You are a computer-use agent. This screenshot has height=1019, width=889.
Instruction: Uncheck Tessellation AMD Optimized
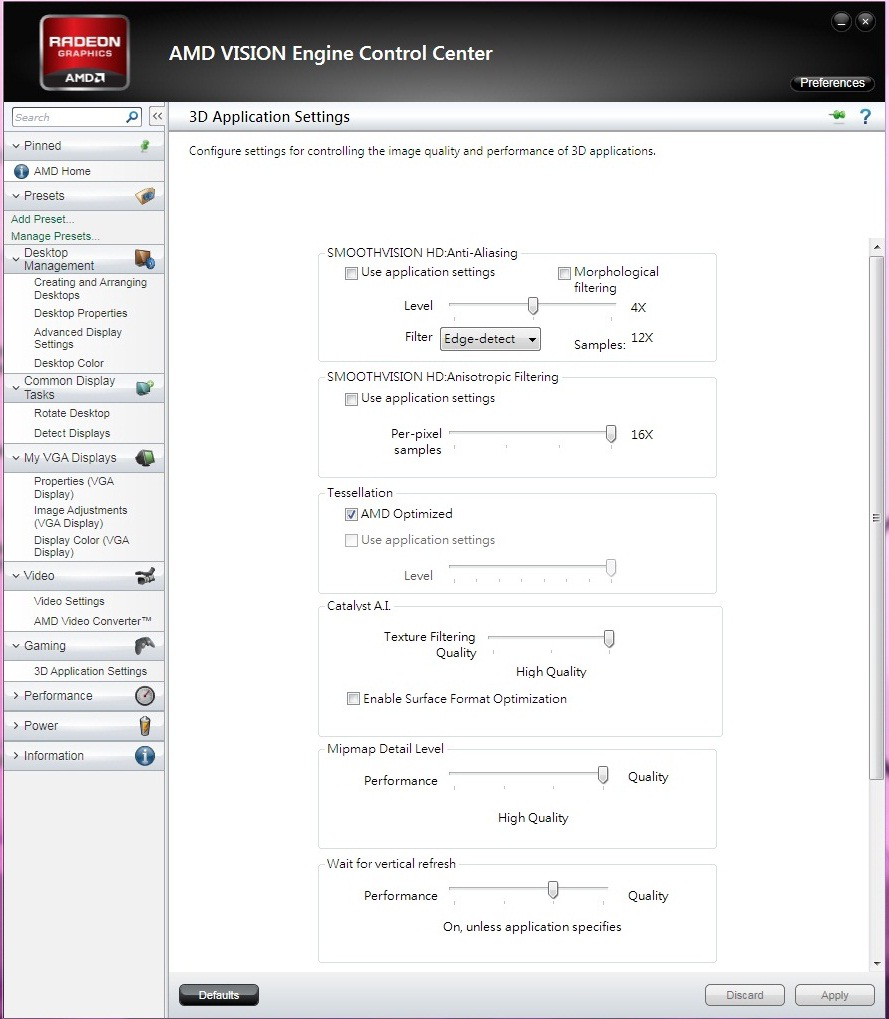pos(352,514)
